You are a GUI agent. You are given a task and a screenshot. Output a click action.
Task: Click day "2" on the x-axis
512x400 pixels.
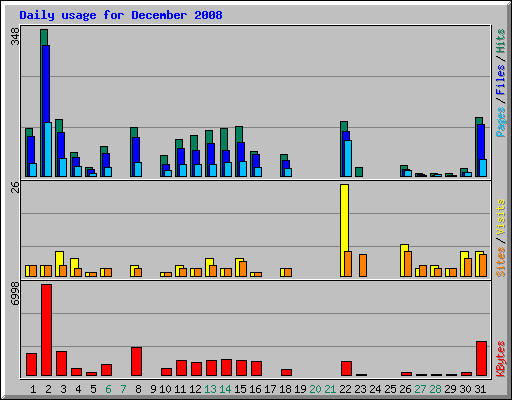(x=48, y=389)
